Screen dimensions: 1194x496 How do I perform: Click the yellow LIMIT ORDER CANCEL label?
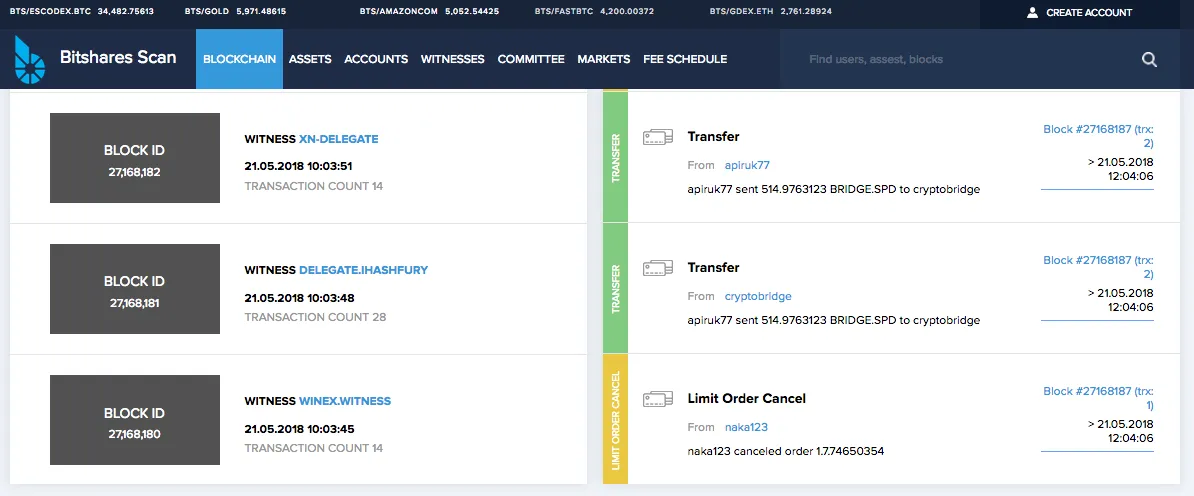[615, 419]
